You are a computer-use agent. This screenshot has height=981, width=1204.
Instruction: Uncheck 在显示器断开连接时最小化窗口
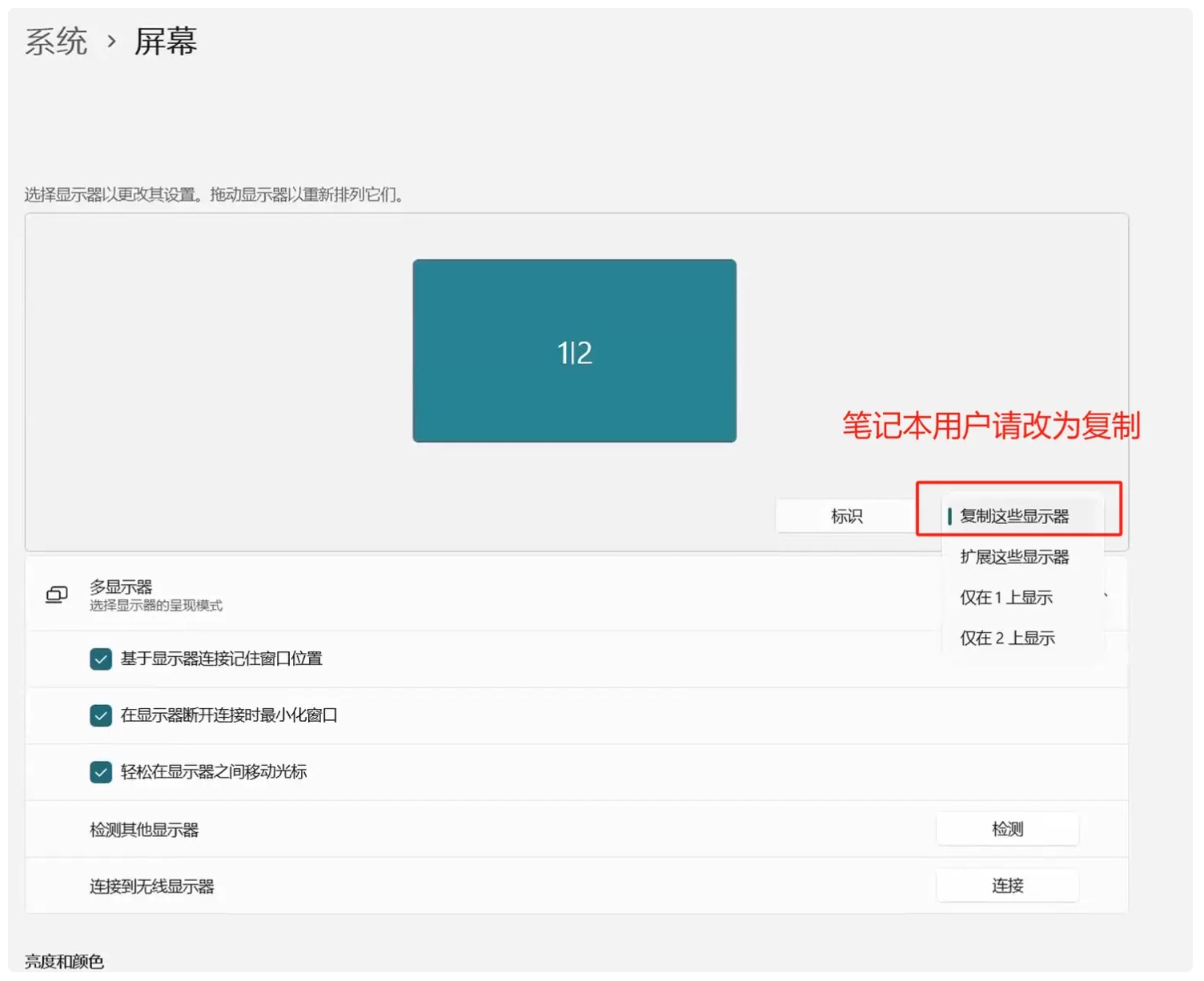[101, 715]
